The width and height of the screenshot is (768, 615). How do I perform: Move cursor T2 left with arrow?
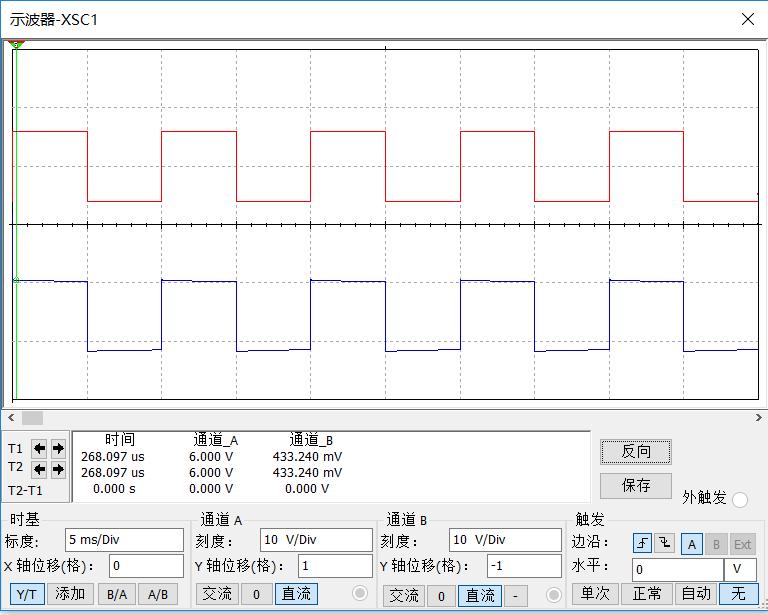pos(39,469)
